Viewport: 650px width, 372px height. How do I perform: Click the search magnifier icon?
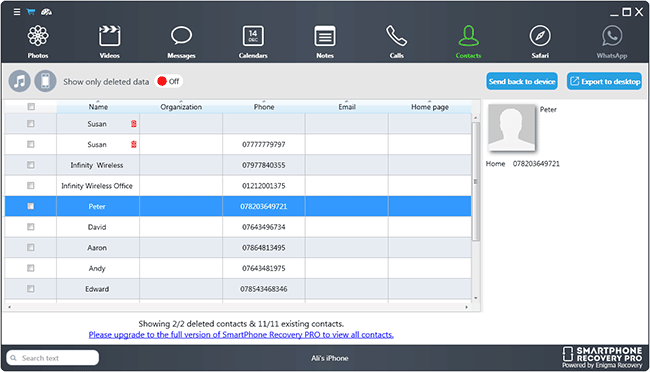point(14,358)
